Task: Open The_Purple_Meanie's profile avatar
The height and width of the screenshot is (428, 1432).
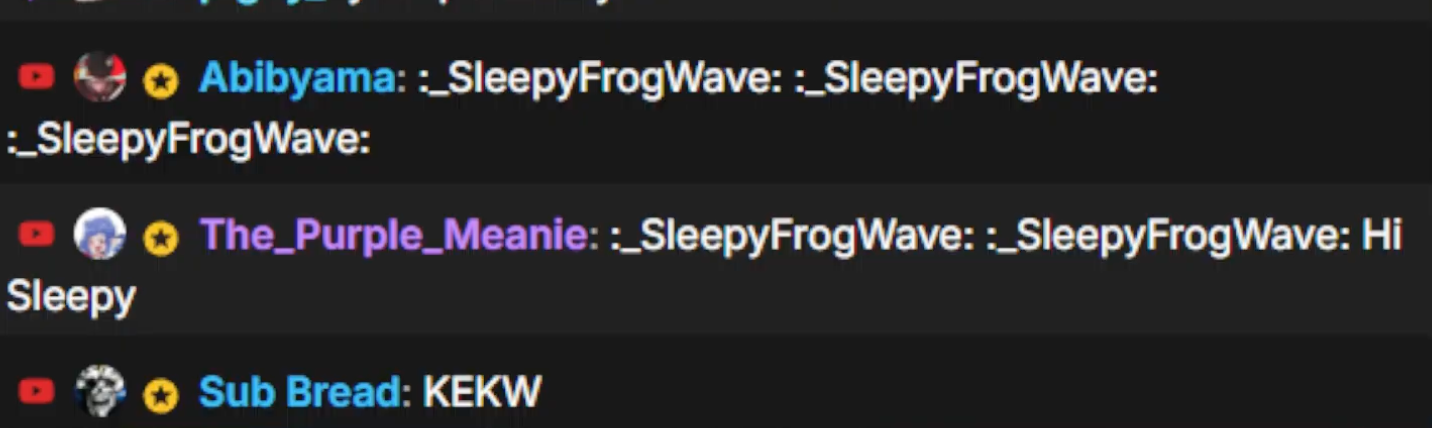Action: [x=100, y=234]
